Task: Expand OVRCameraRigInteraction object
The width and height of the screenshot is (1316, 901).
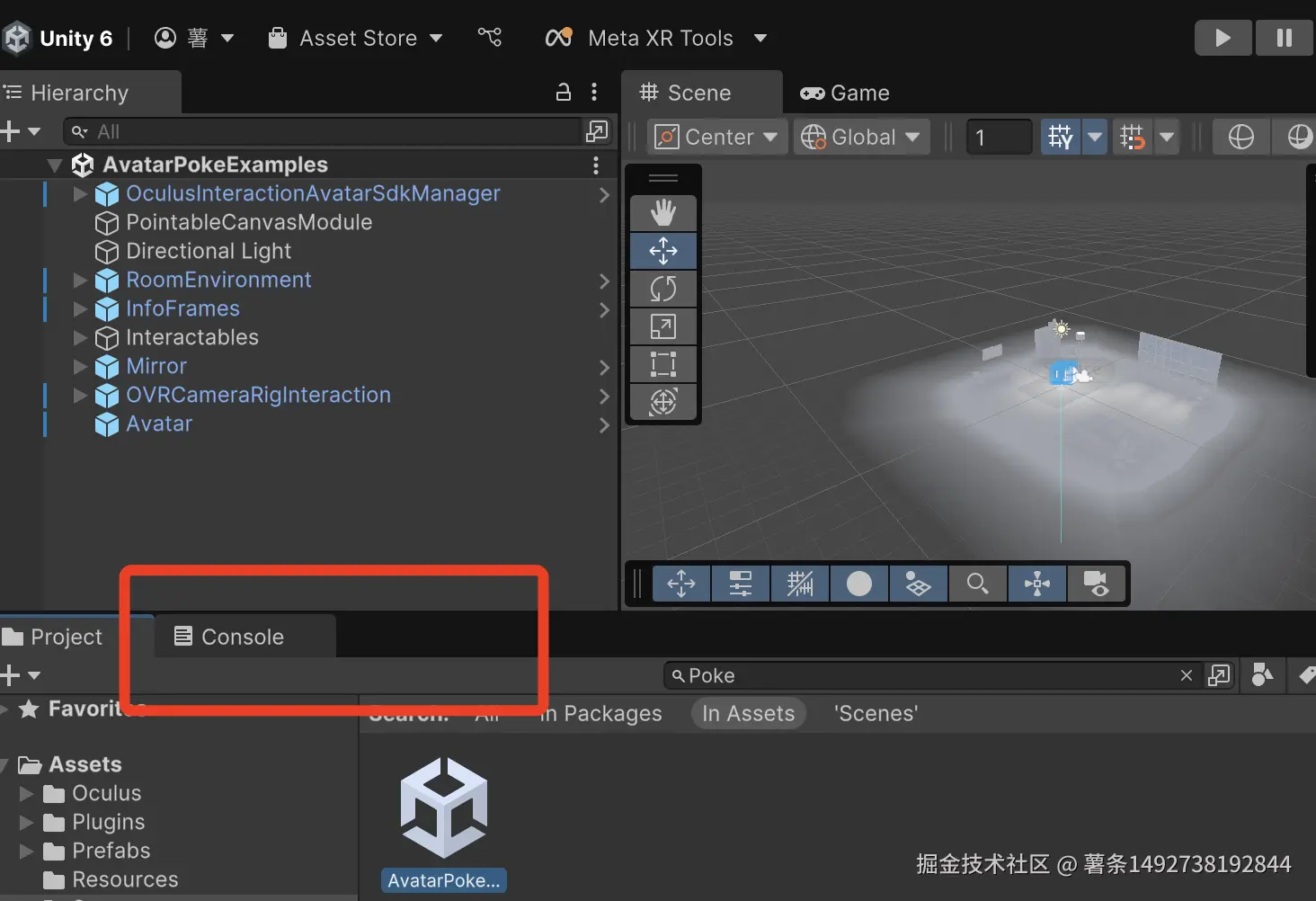Action: click(x=80, y=396)
